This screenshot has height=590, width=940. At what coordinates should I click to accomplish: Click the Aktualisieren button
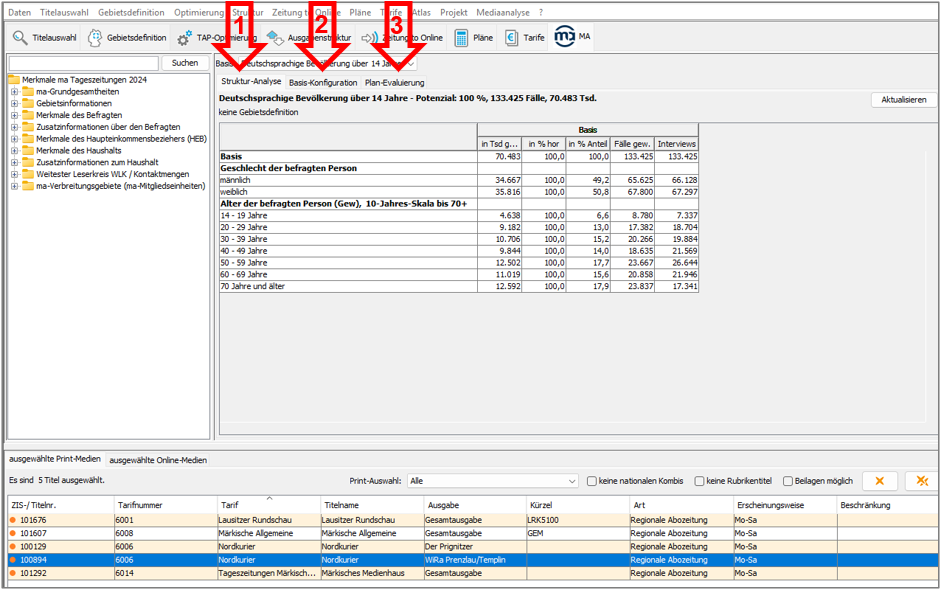click(x=904, y=100)
